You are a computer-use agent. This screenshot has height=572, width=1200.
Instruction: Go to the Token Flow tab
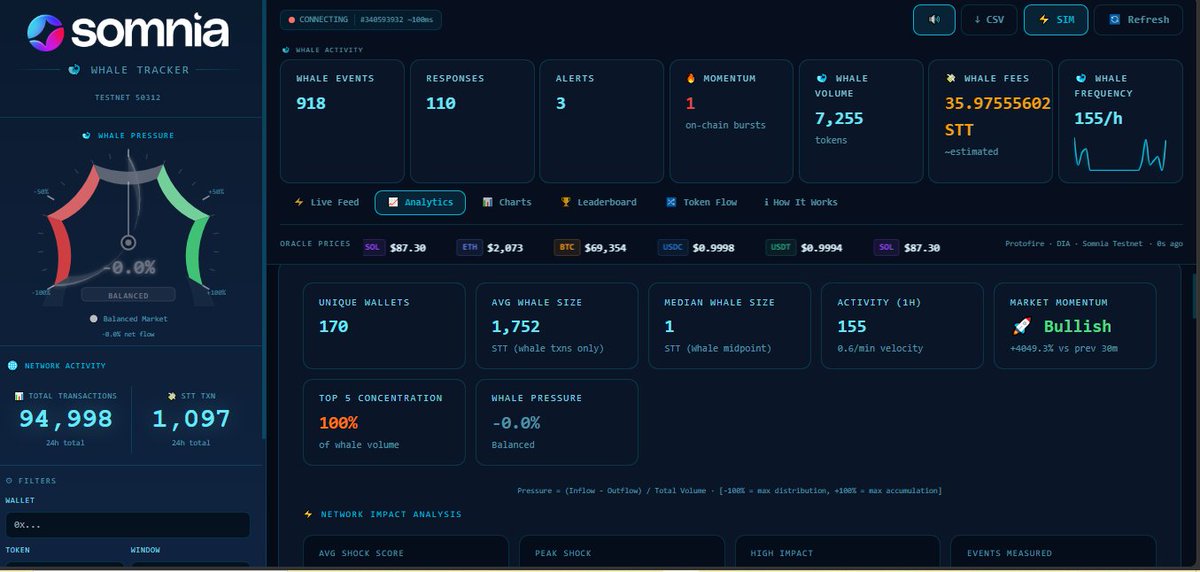tap(701, 202)
